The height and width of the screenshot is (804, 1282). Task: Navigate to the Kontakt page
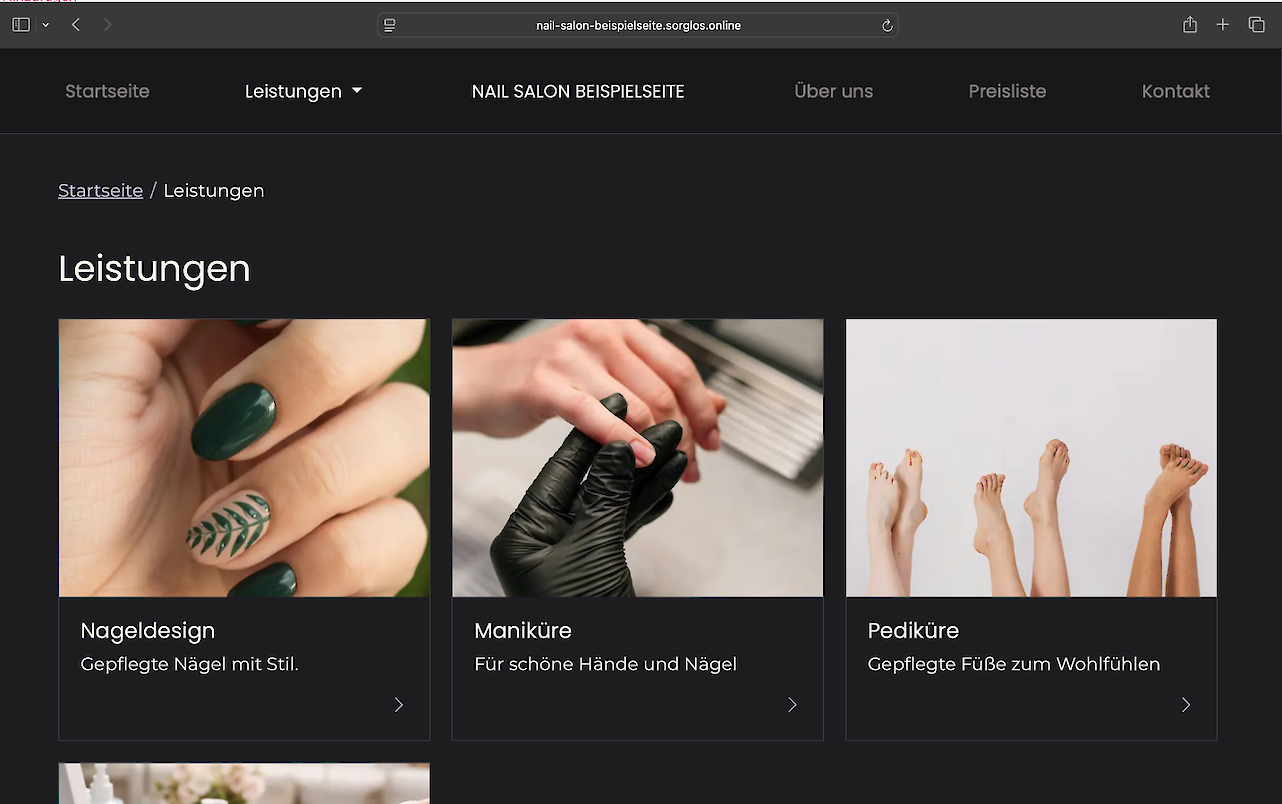(x=1175, y=92)
